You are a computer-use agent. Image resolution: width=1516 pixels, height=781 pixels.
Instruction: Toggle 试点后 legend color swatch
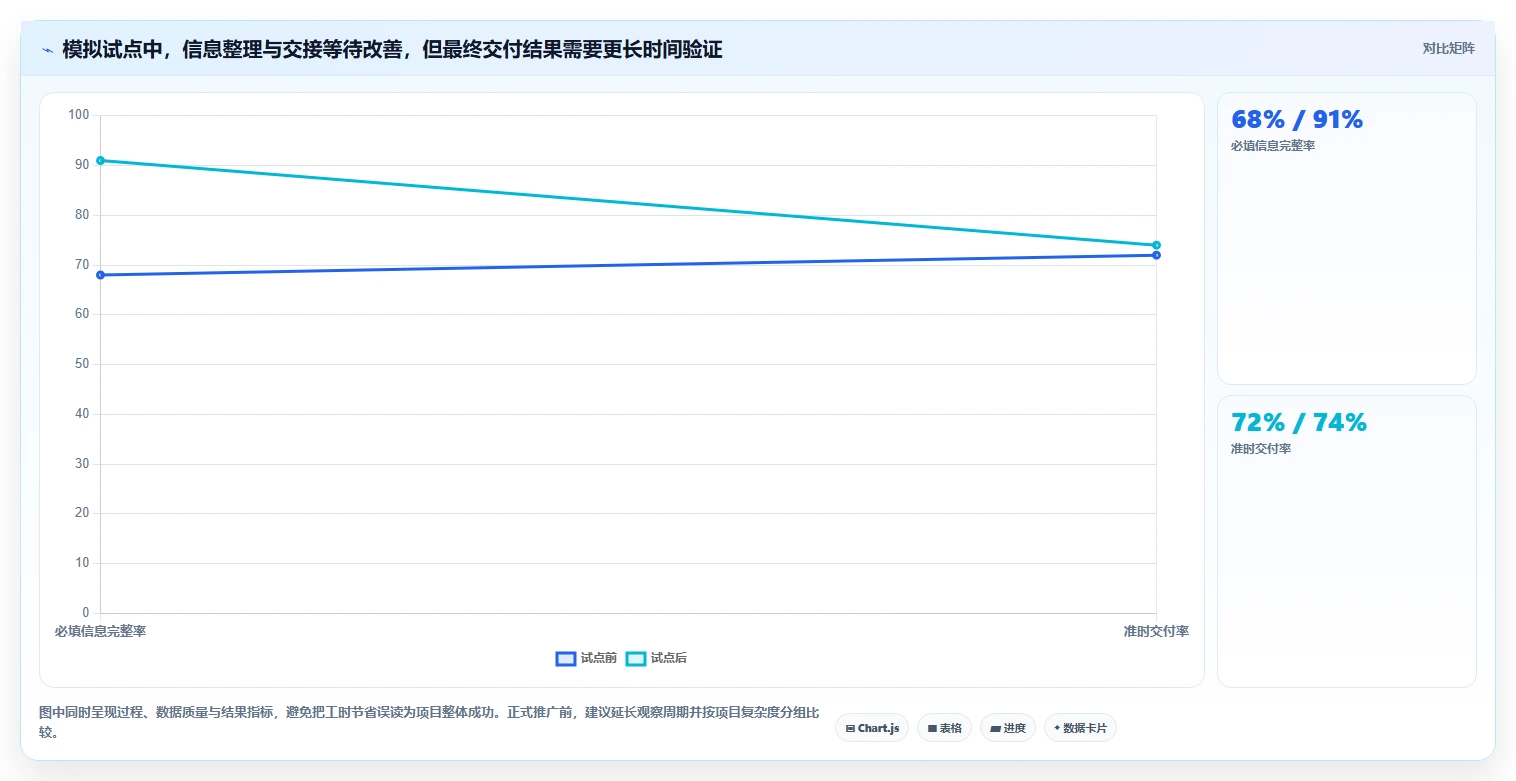[636, 658]
